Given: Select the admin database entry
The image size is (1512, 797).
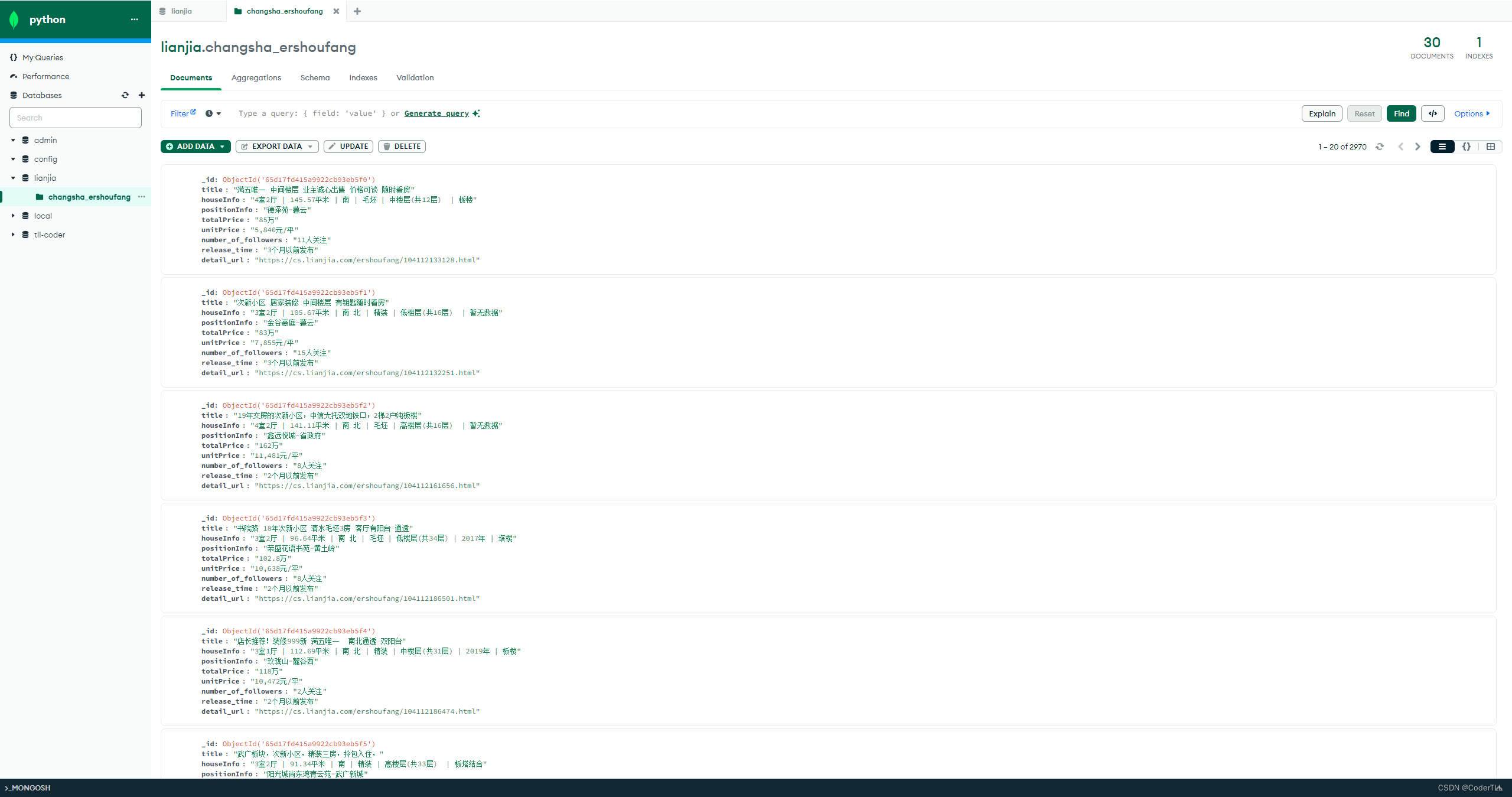Looking at the screenshot, I should click(45, 140).
